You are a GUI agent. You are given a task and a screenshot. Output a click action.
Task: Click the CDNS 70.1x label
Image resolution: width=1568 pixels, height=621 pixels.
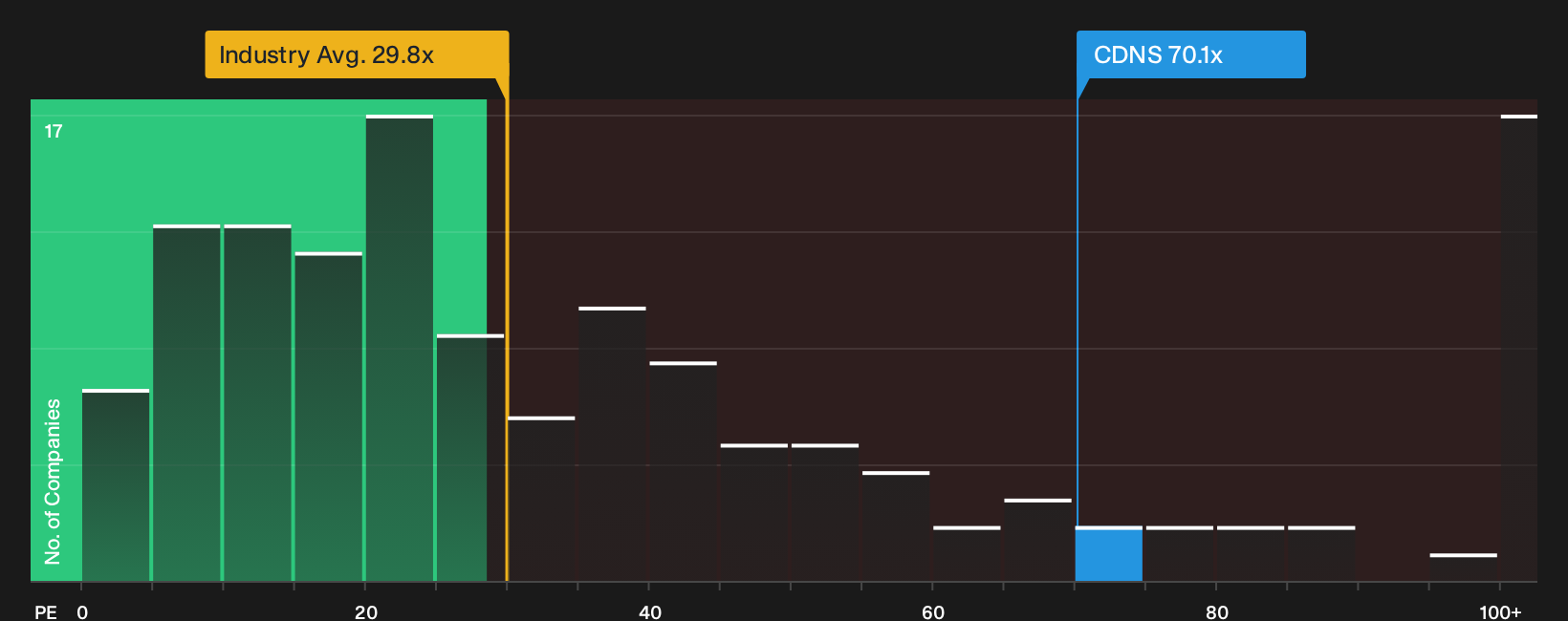click(1190, 54)
